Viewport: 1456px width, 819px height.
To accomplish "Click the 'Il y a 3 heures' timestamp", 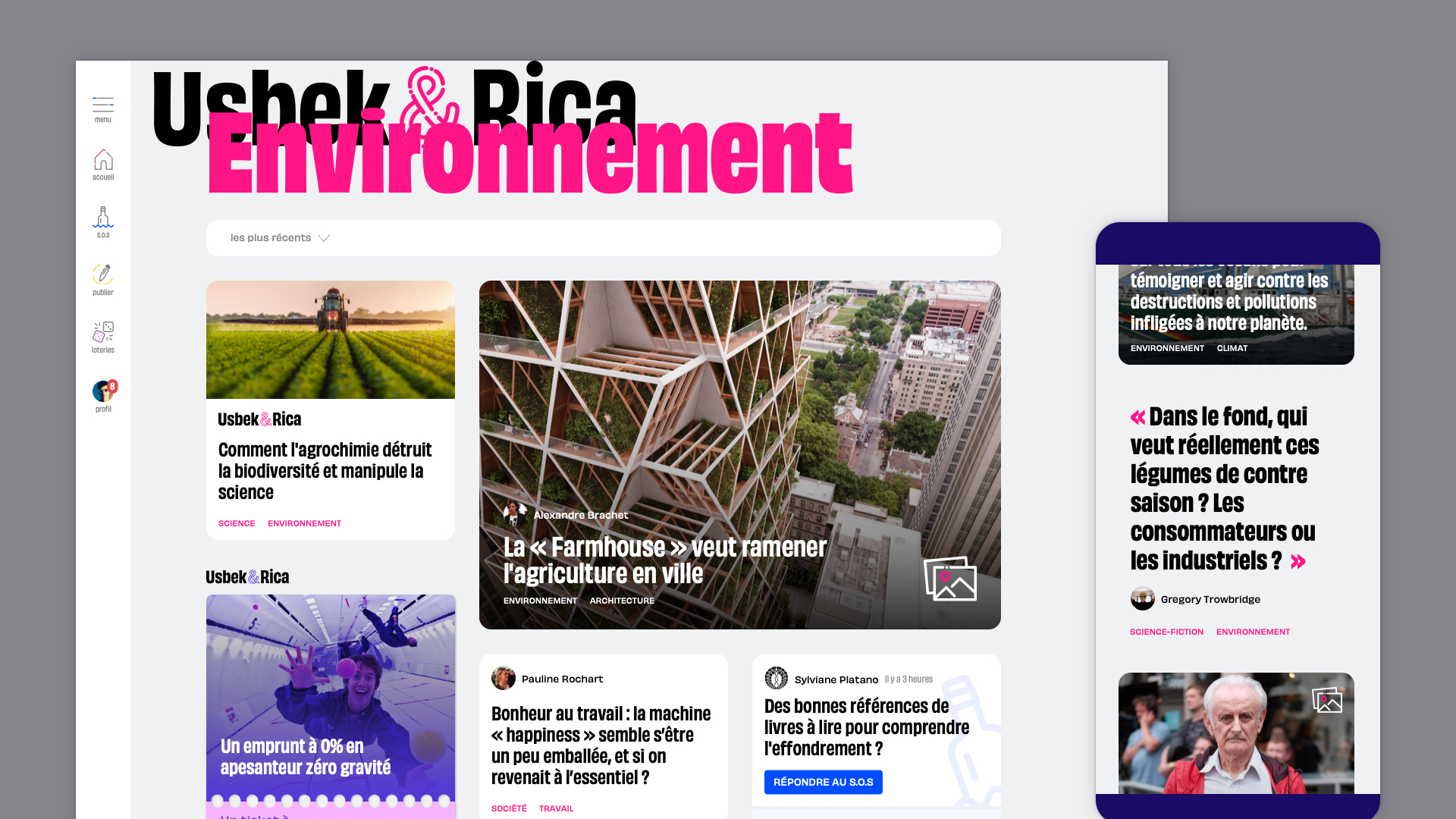I will point(908,679).
